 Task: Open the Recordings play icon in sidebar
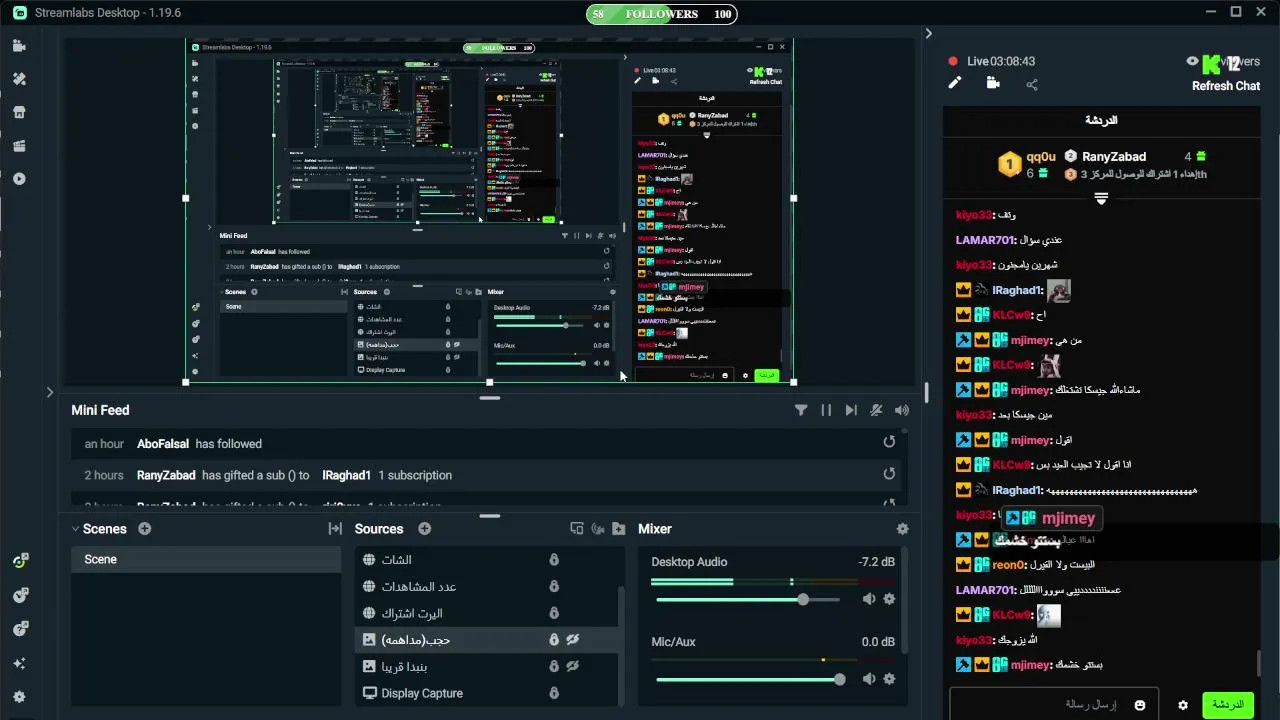click(x=19, y=179)
